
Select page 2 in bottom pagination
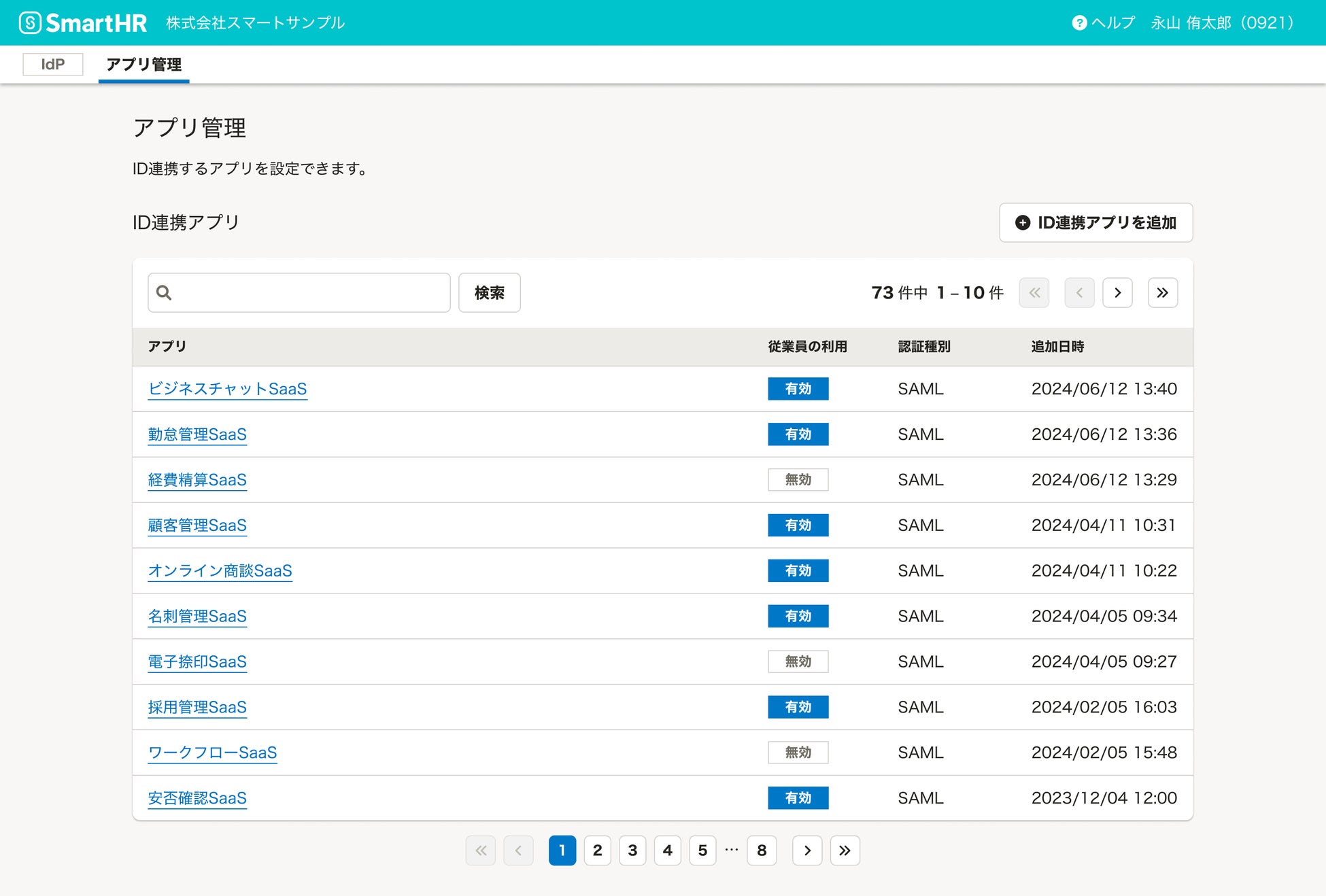pyautogui.click(x=597, y=850)
